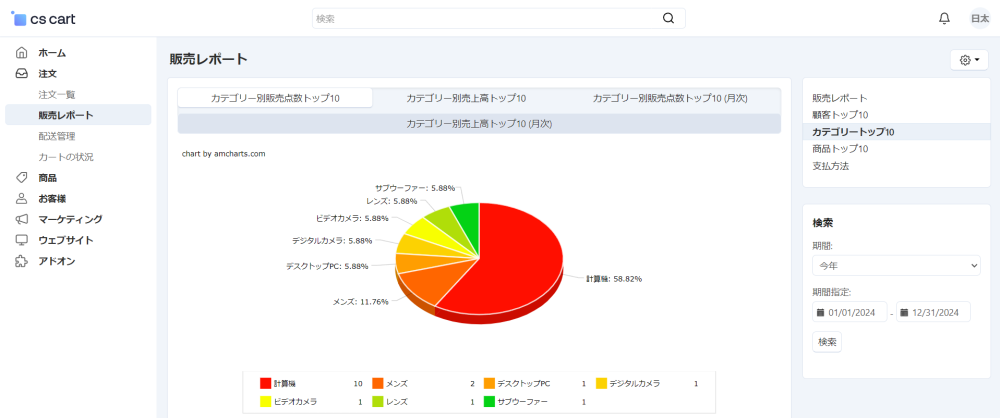1000x418 pixels.
Task: Click the puzzle icon beside アドオン
Action: tap(22, 261)
